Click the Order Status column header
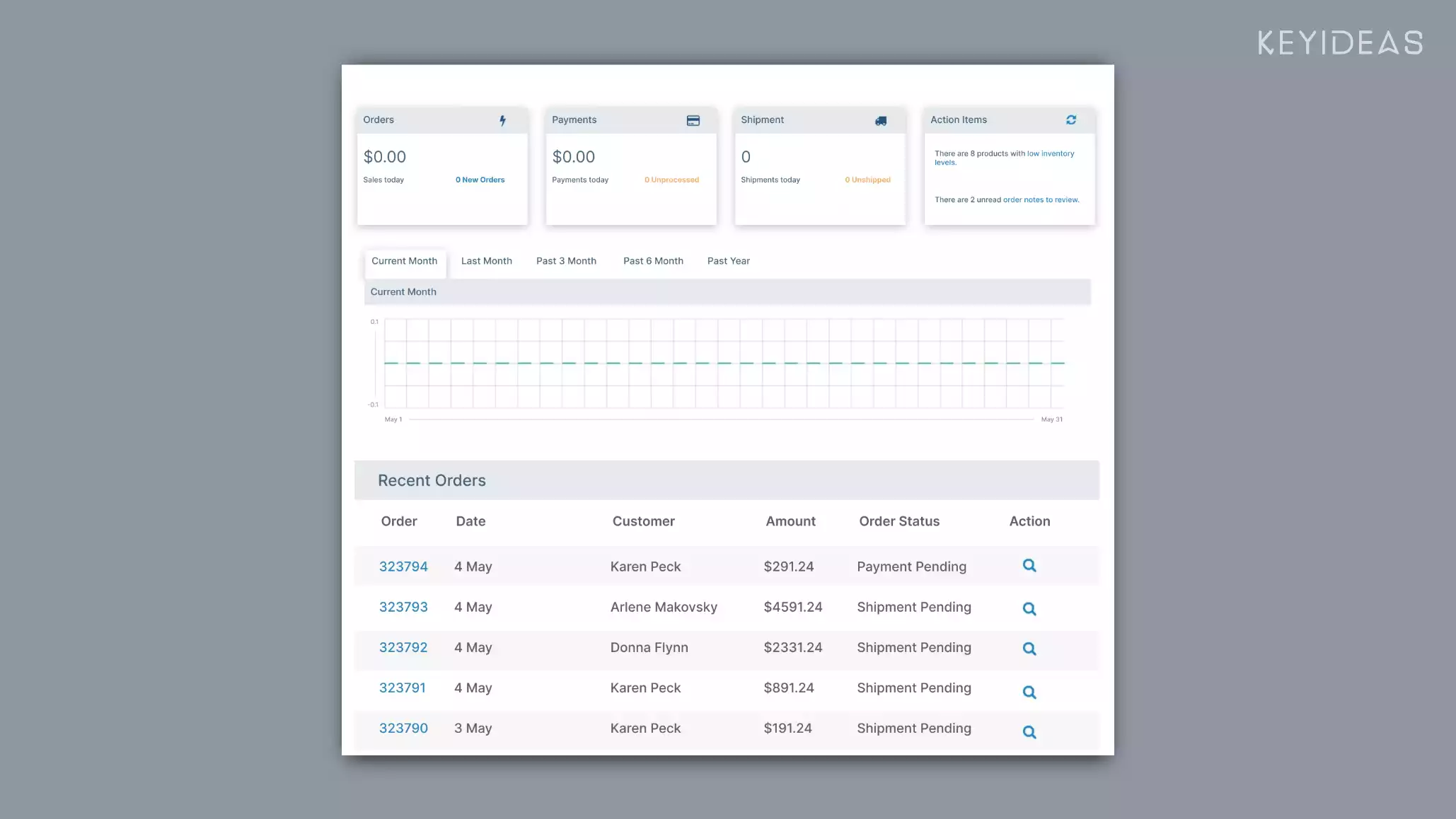 tap(899, 521)
